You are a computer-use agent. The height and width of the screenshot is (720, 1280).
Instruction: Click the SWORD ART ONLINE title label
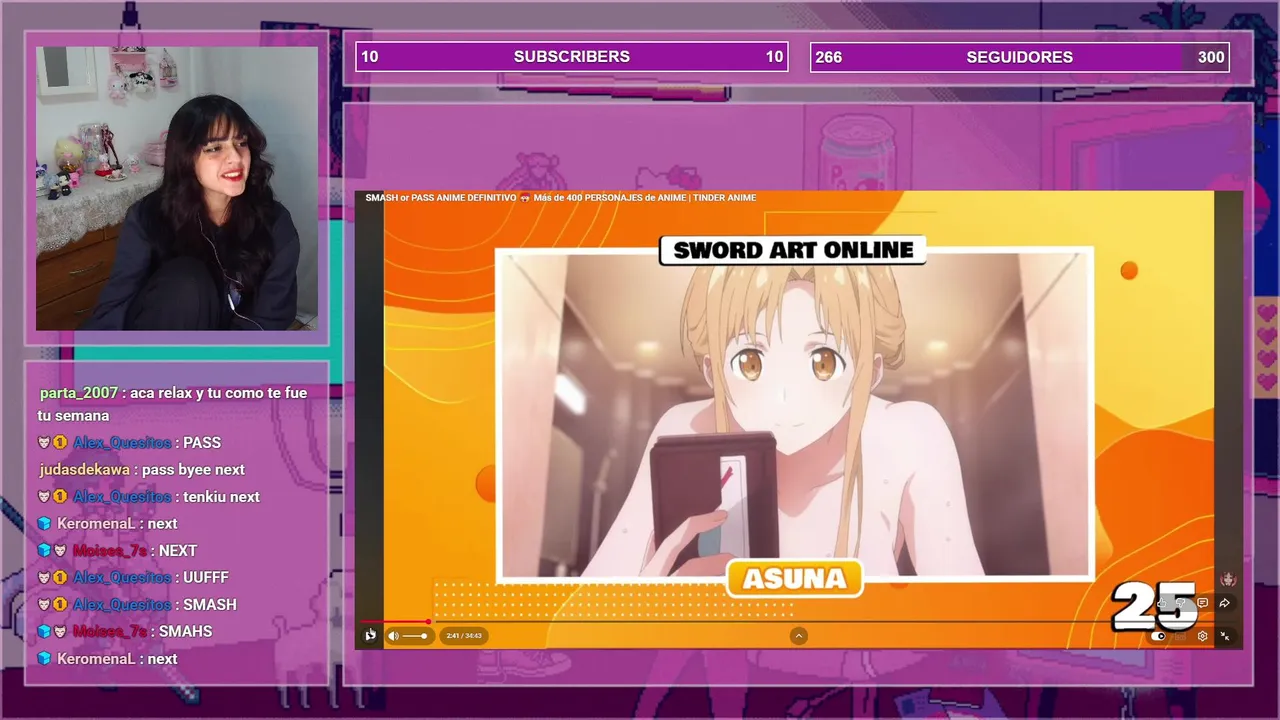793,250
